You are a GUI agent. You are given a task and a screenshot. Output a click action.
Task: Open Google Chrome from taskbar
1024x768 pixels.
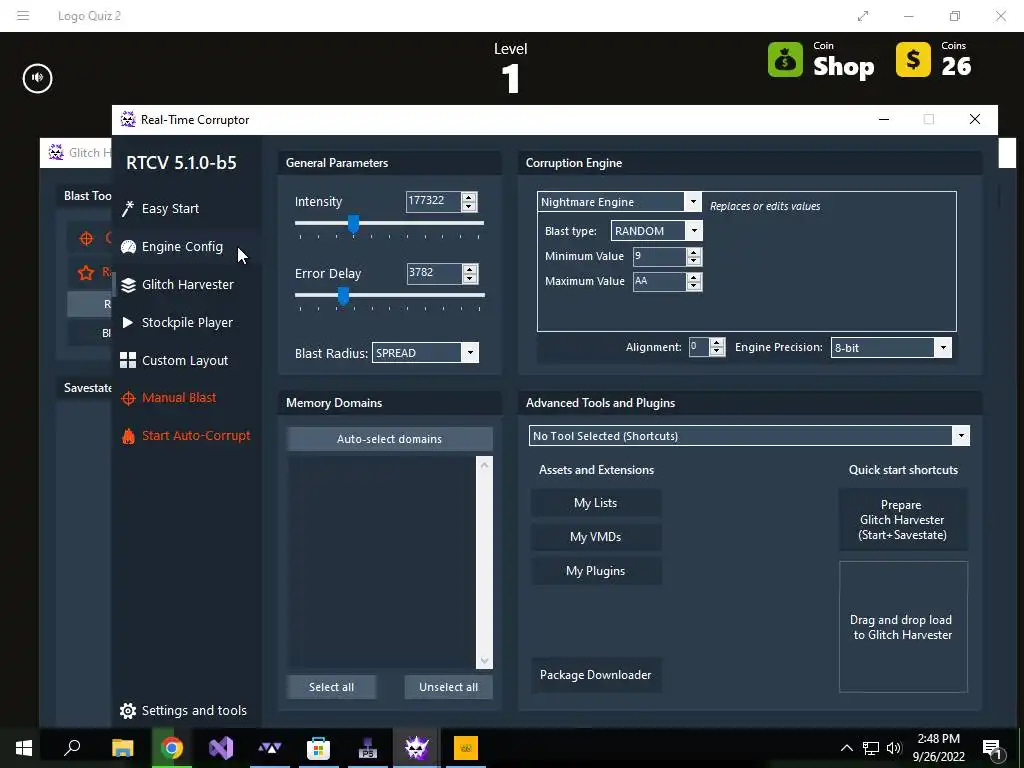[172, 748]
